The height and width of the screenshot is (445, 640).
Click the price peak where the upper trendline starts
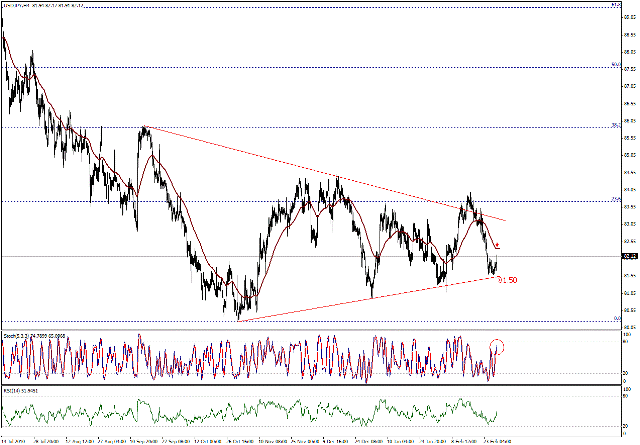coord(144,127)
